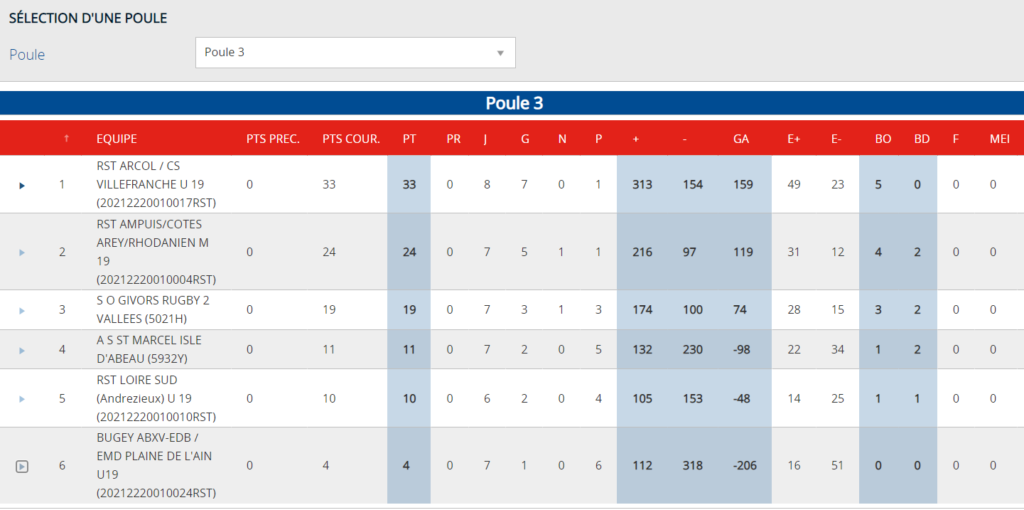Image resolution: width=1024 pixels, height=510 pixels.
Task: Click the rank sort arrow in header
Action: pos(66,139)
